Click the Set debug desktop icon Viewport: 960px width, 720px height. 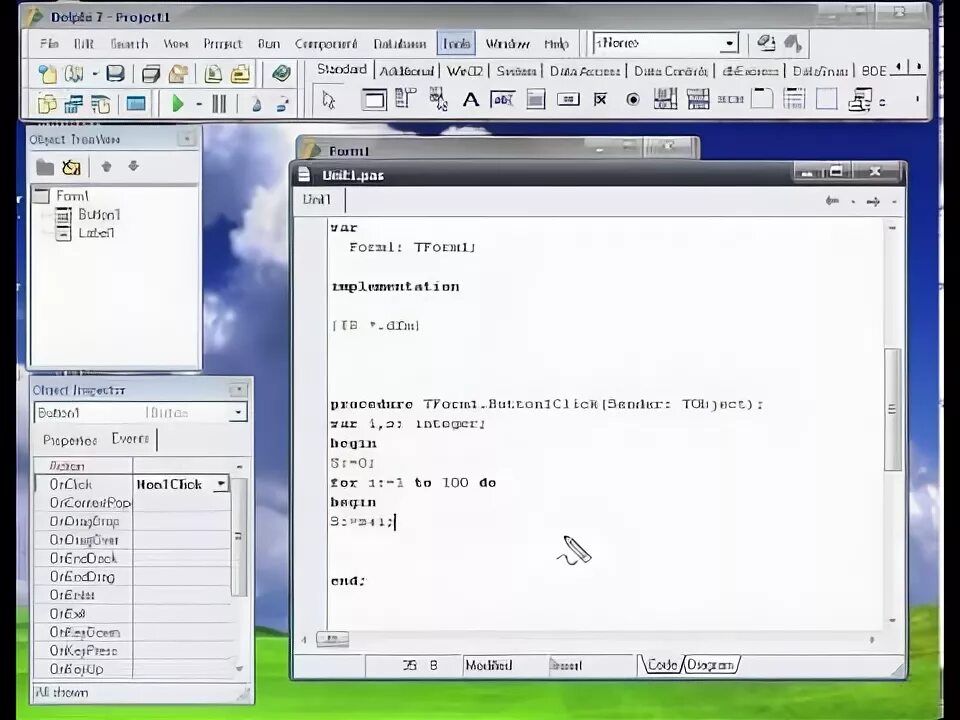coord(793,43)
